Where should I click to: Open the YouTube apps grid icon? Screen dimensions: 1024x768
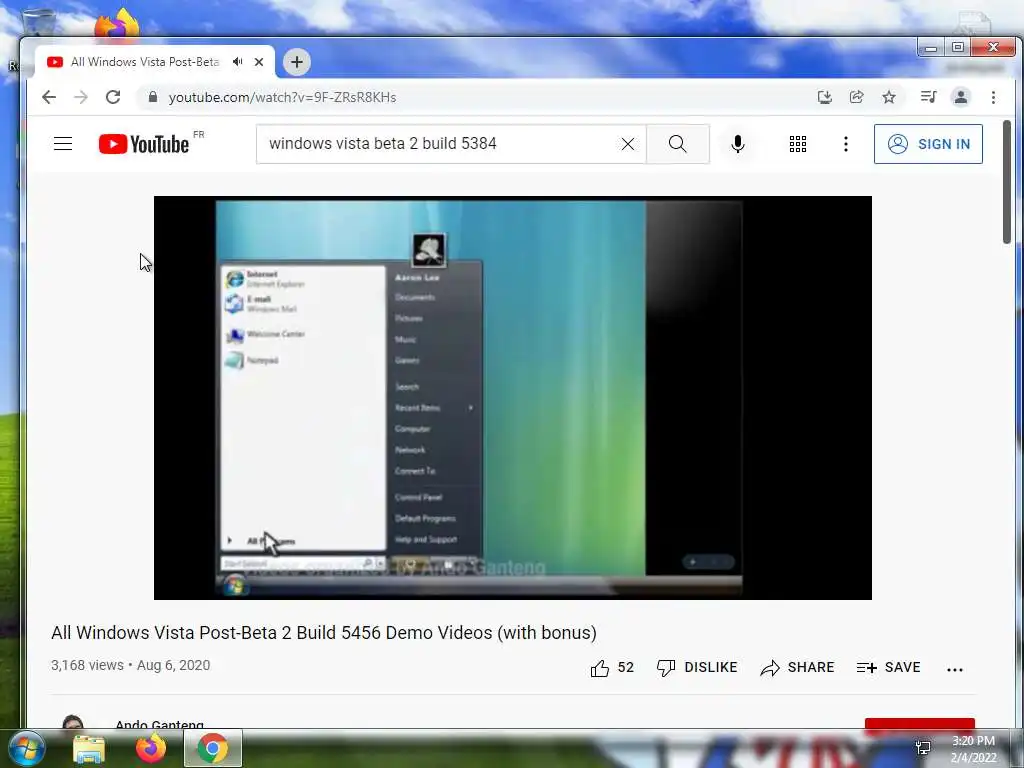pyautogui.click(x=797, y=144)
